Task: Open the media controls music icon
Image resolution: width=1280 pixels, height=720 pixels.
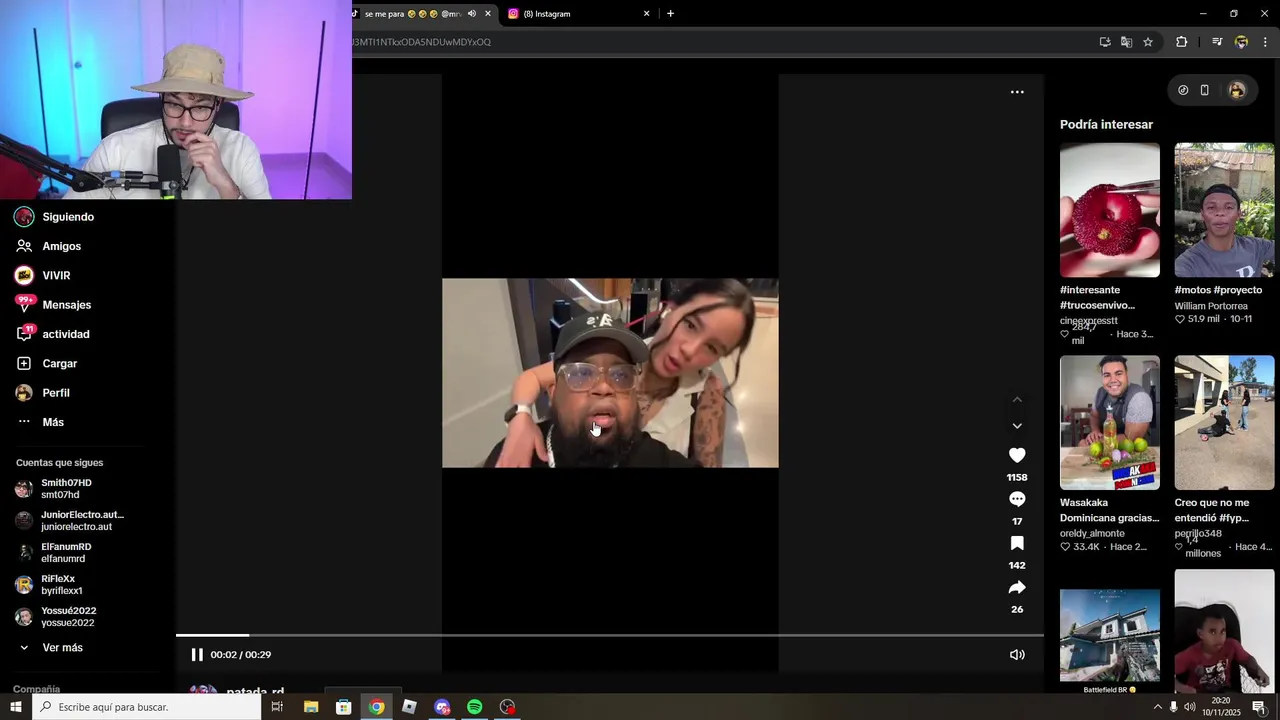Action: pyautogui.click(x=1217, y=42)
